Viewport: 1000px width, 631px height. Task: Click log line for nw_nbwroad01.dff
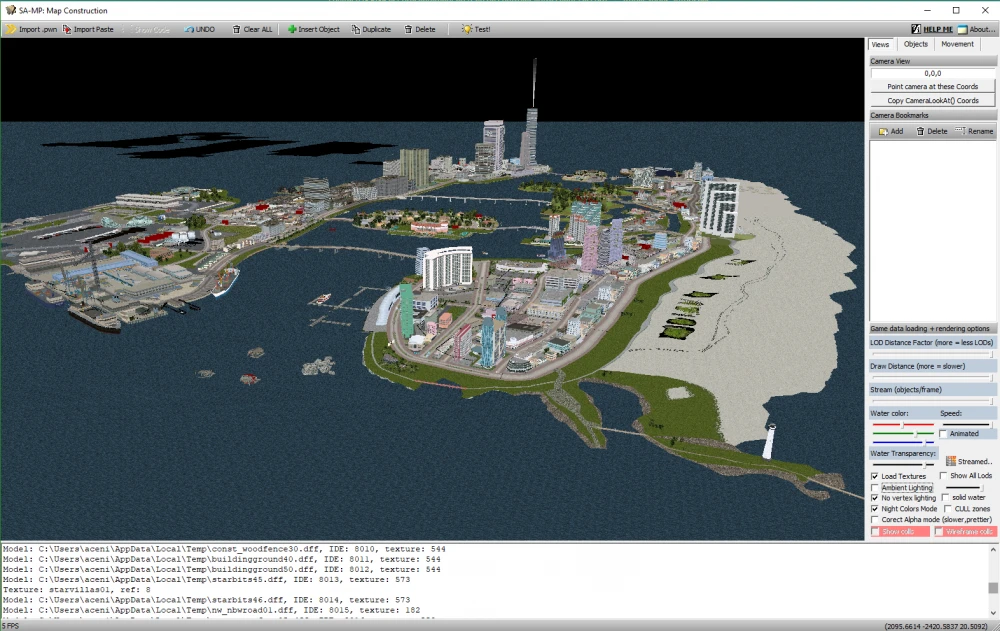(211, 610)
